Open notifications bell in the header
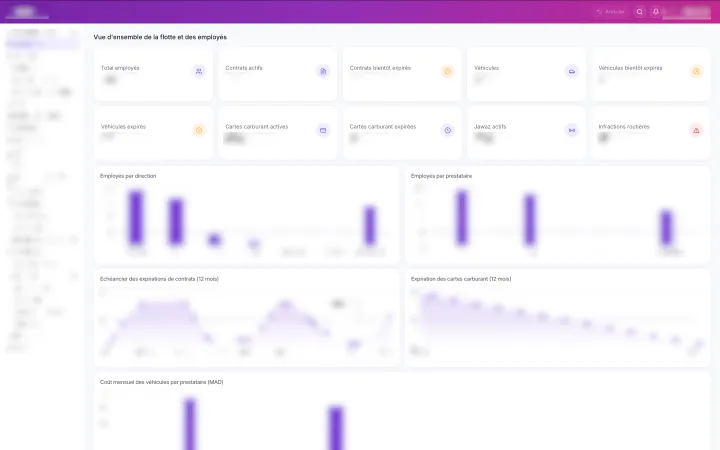 656,12
